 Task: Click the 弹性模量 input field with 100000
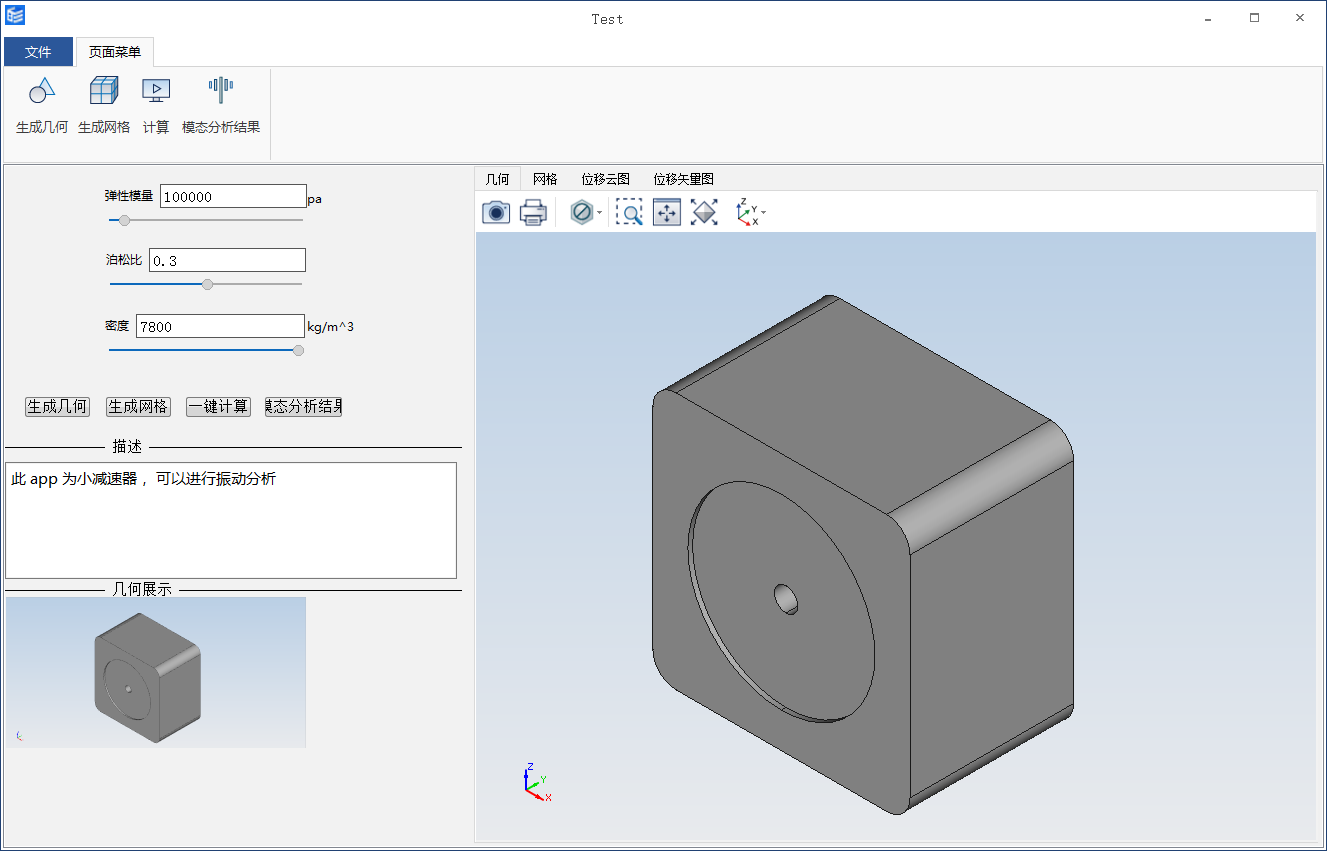233,197
